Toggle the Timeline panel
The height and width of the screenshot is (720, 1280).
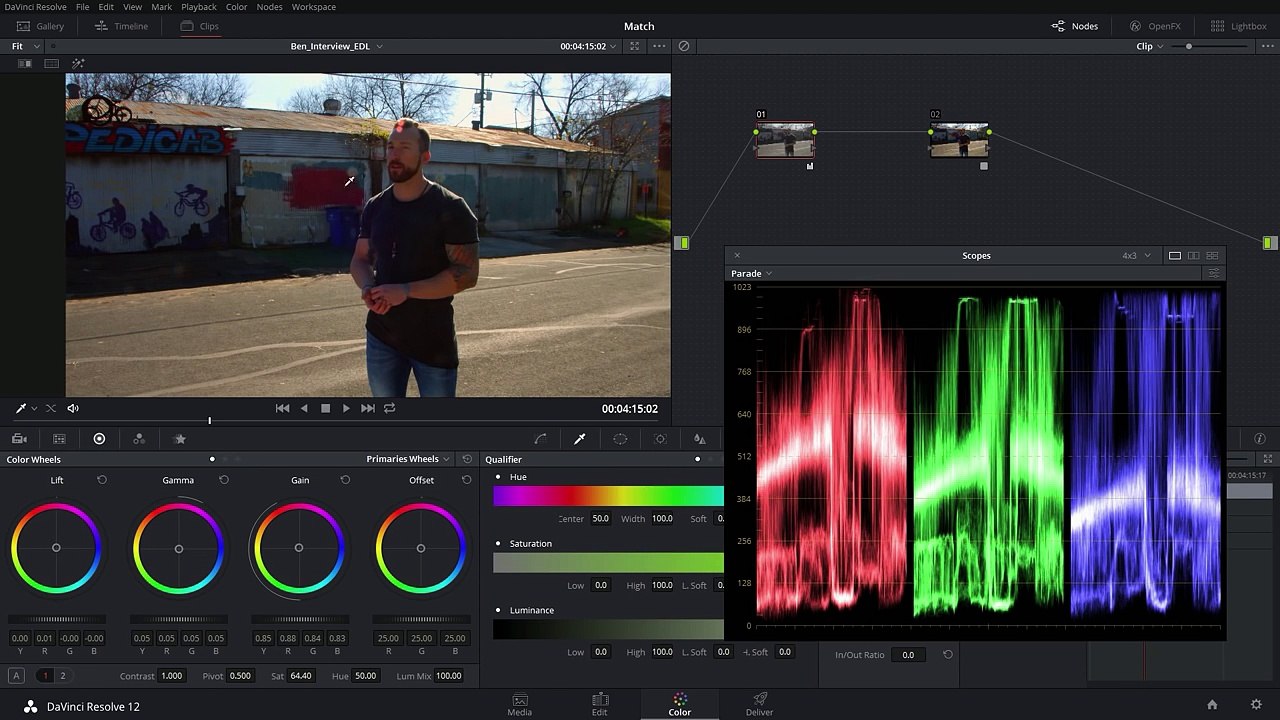coord(121,26)
